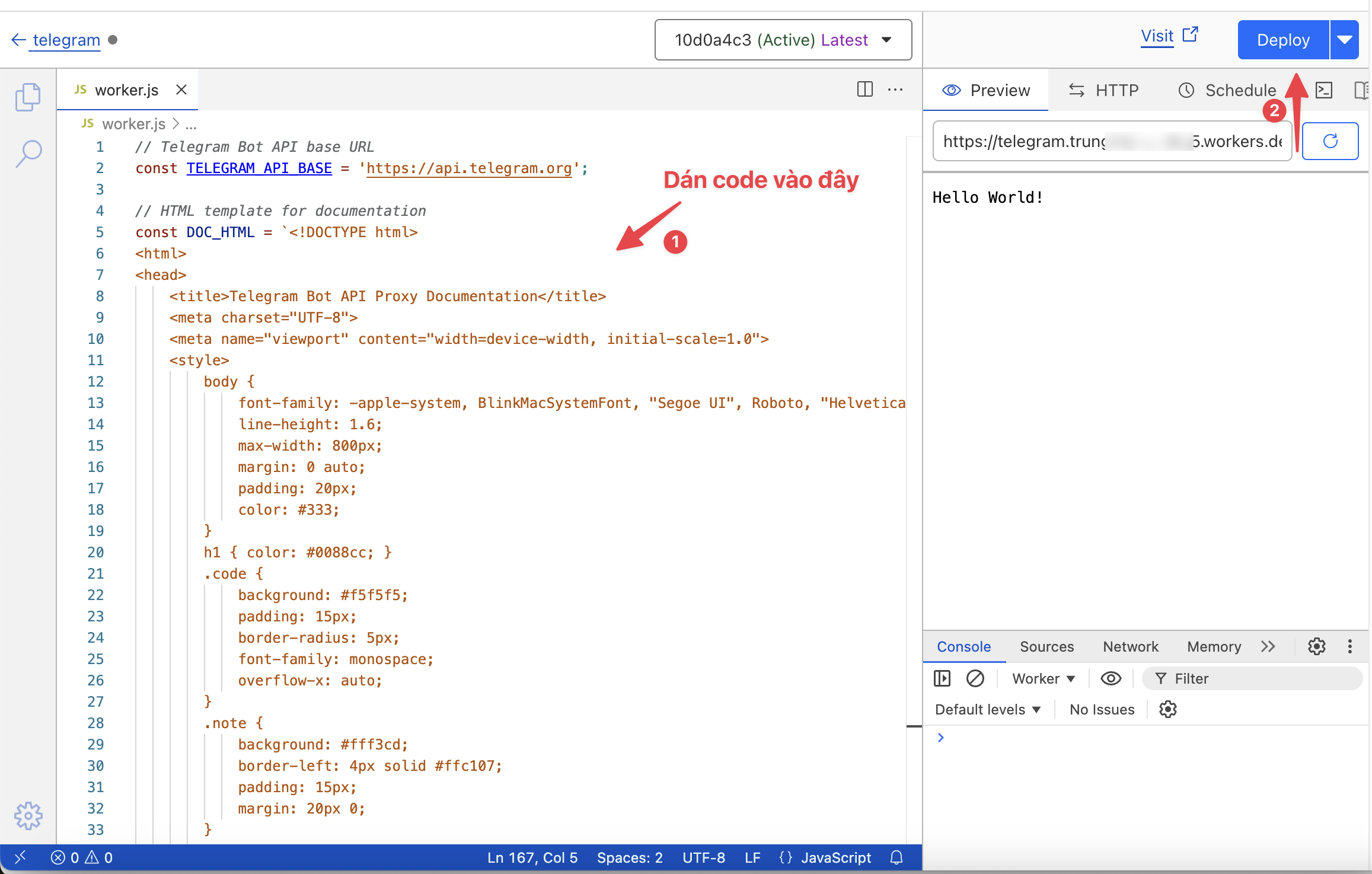This screenshot has width=1372, height=874.
Task: Switch to the HTTP tab
Action: tap(1103, 90)
